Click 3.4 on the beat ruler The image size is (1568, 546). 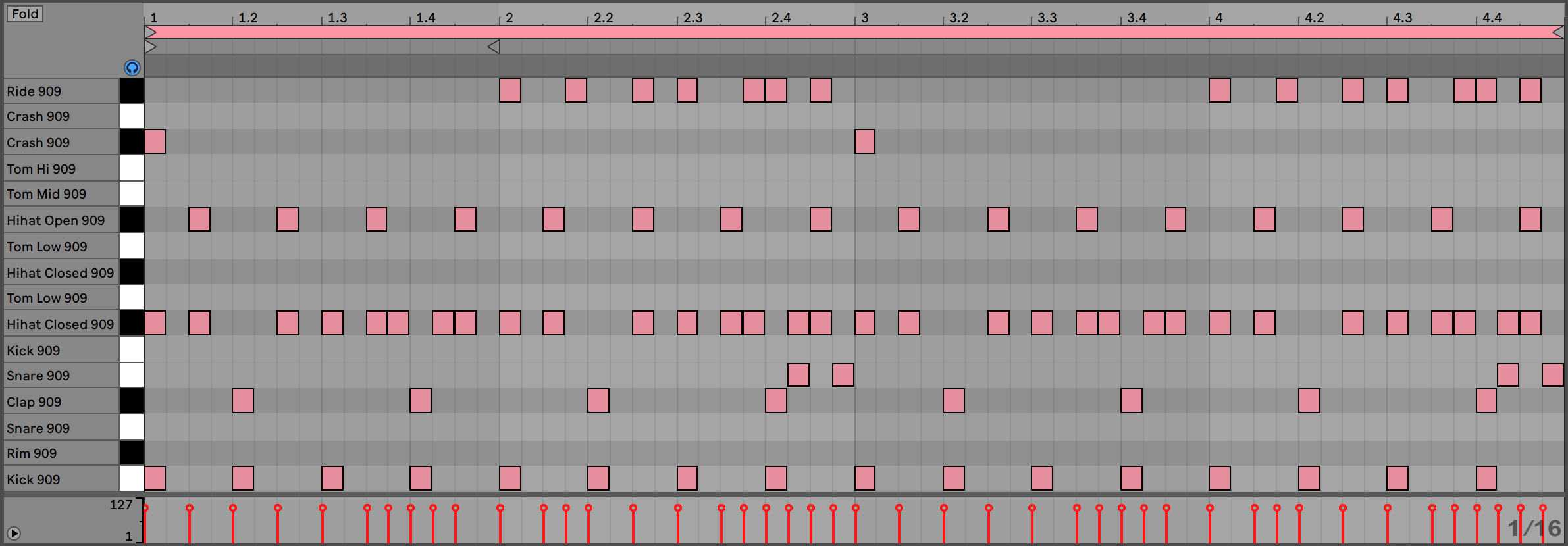pyautogui.click(x=1136, y=18)
